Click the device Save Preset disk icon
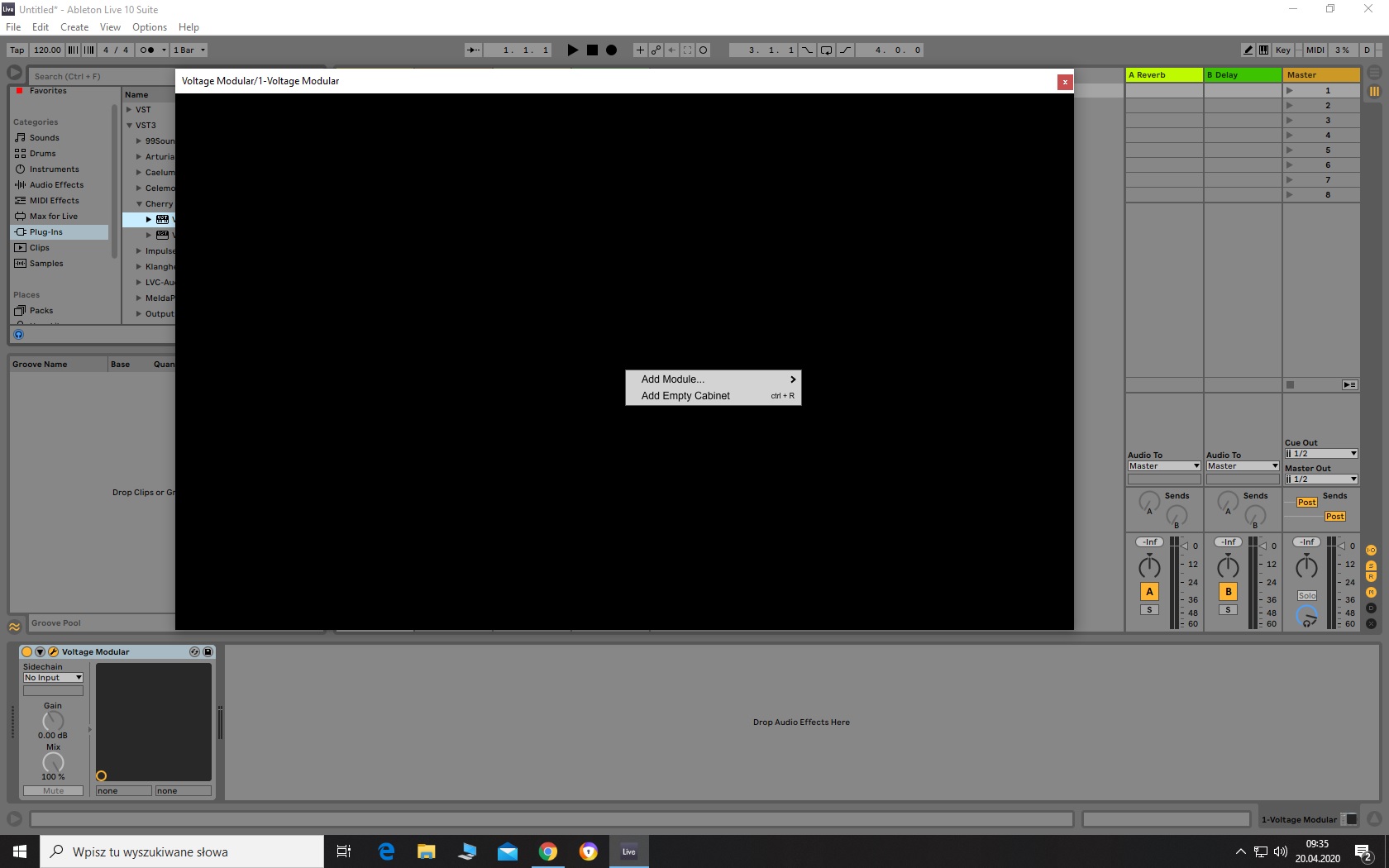1389x868 pixels. point(208,651)
